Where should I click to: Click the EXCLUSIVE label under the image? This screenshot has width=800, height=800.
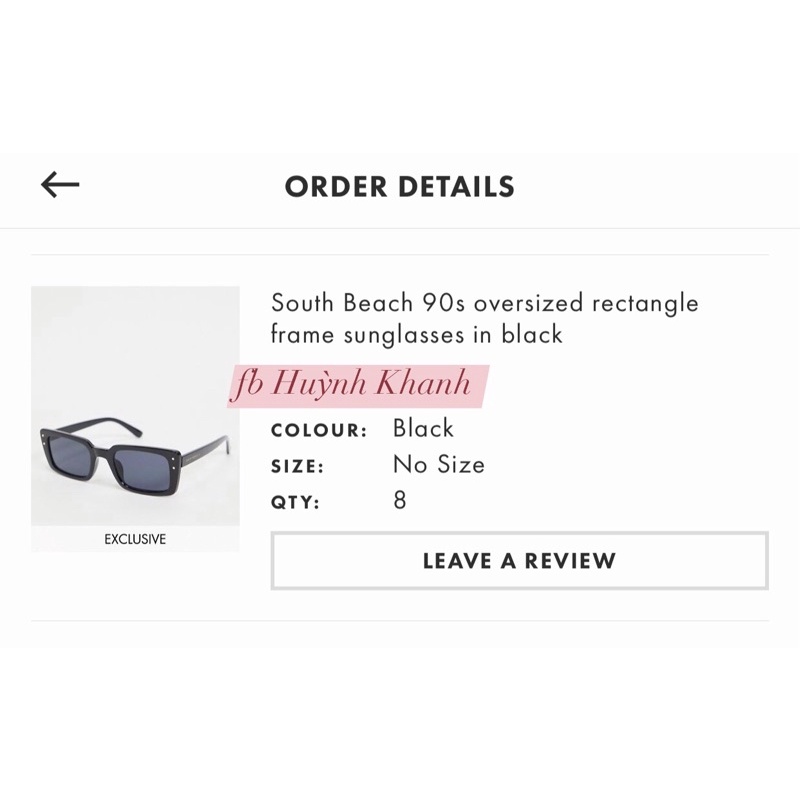pos(136,539)
